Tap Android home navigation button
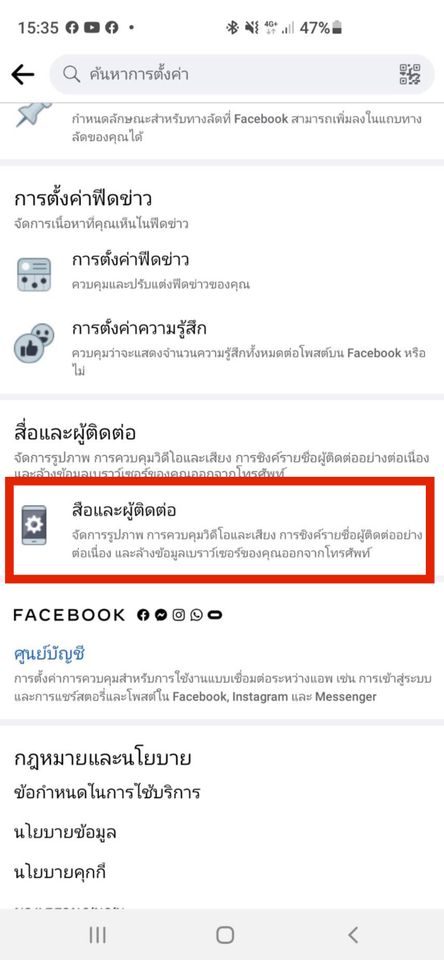The image size is (444, 960). [x=225, y=934]
